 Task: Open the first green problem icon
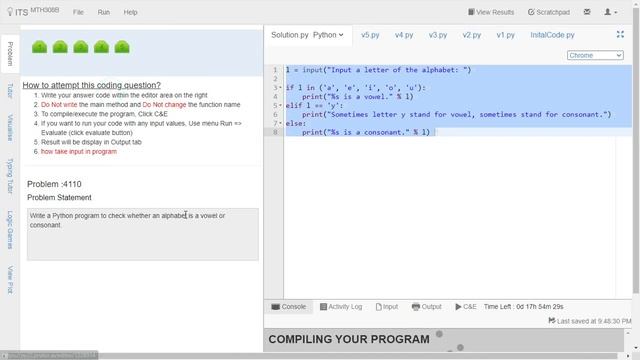40,47
